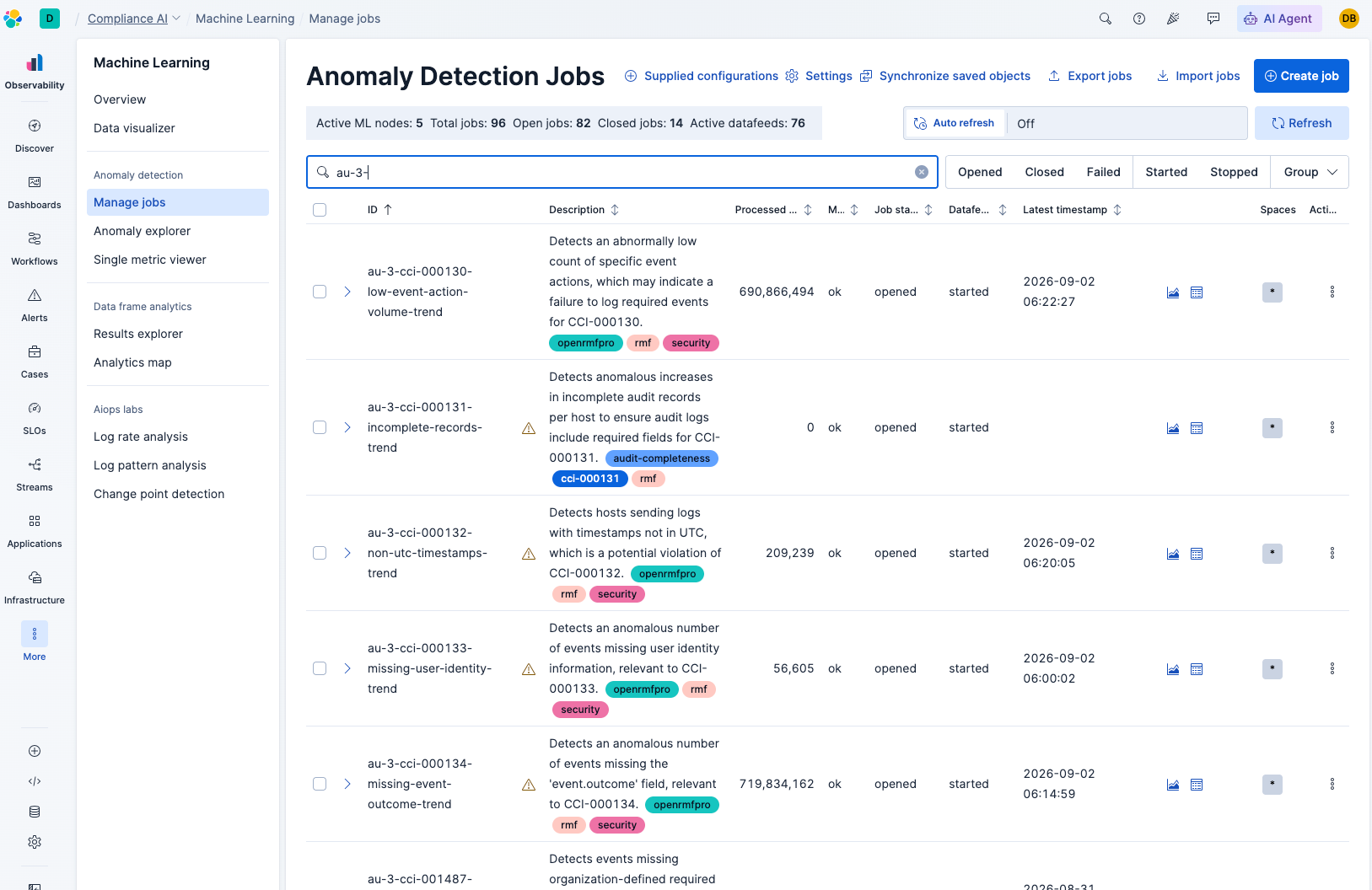Screen dimensions: 1372x890
Task: Select all jobs with header checkbox
Action: click(x=320, y=210)
